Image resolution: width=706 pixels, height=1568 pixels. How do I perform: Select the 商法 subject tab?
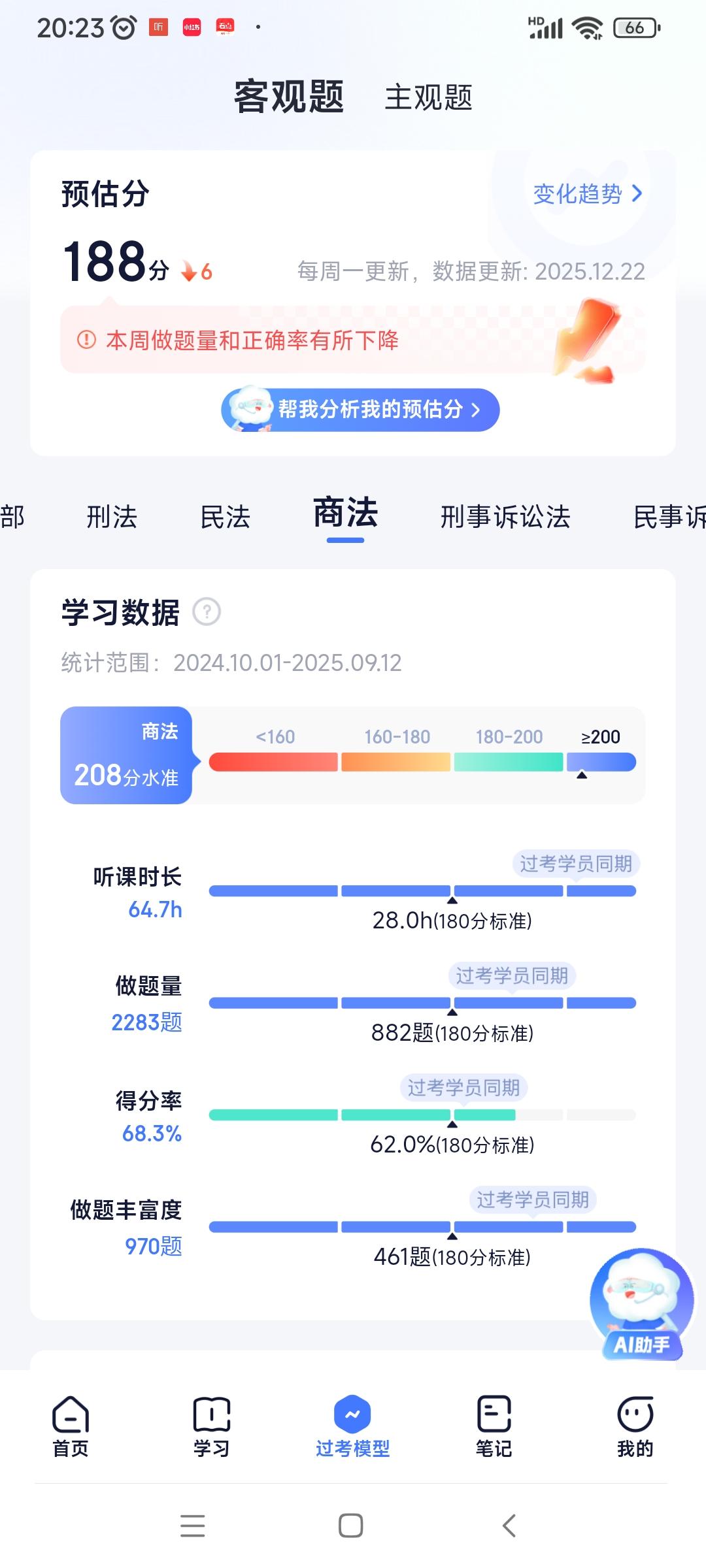346,513
